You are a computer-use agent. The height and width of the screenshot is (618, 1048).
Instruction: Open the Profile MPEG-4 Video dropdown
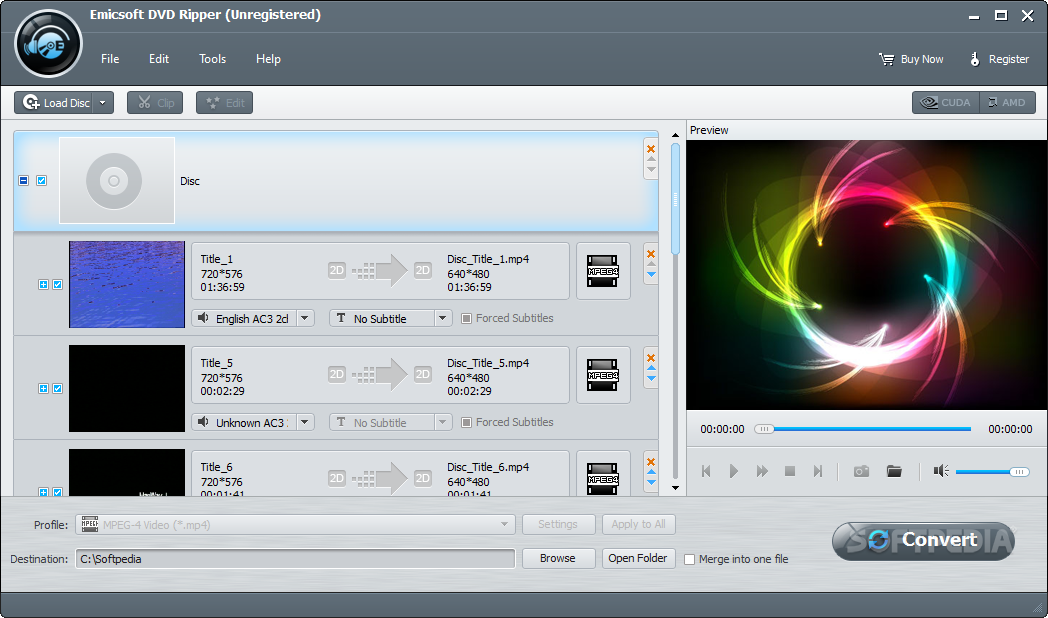pyautogui.click(x=295, y=524)
